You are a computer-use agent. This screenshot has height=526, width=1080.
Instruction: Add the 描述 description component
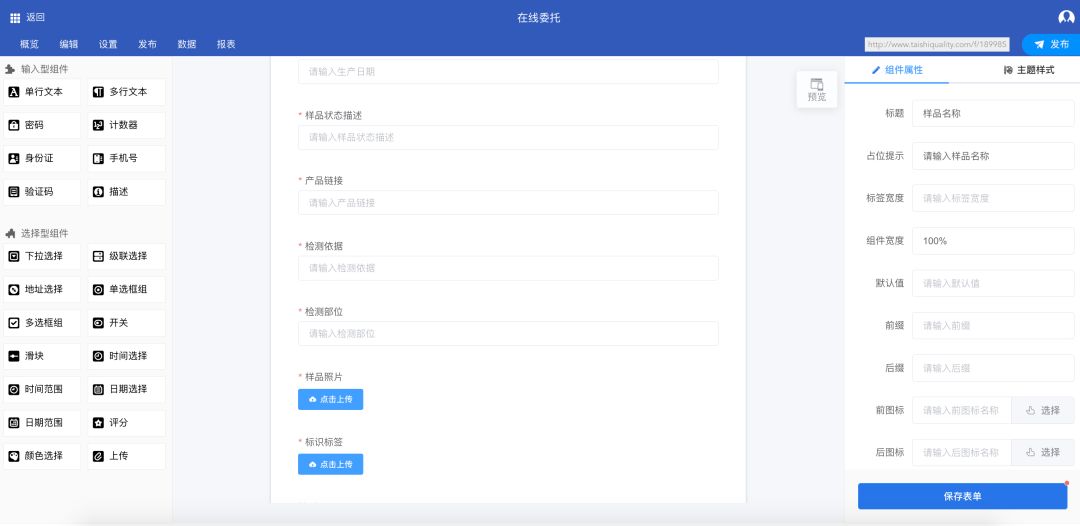coord(127,192)
